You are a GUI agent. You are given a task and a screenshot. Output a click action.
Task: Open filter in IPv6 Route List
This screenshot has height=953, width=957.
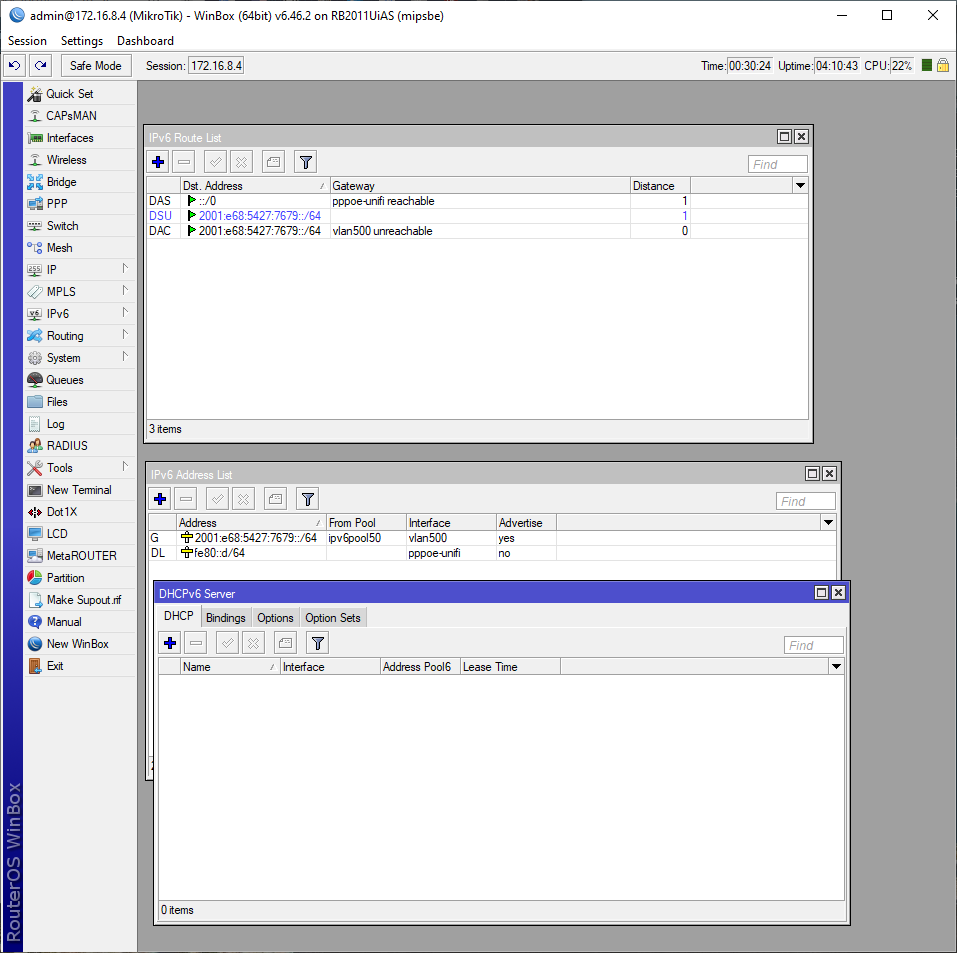click(306, 162)
